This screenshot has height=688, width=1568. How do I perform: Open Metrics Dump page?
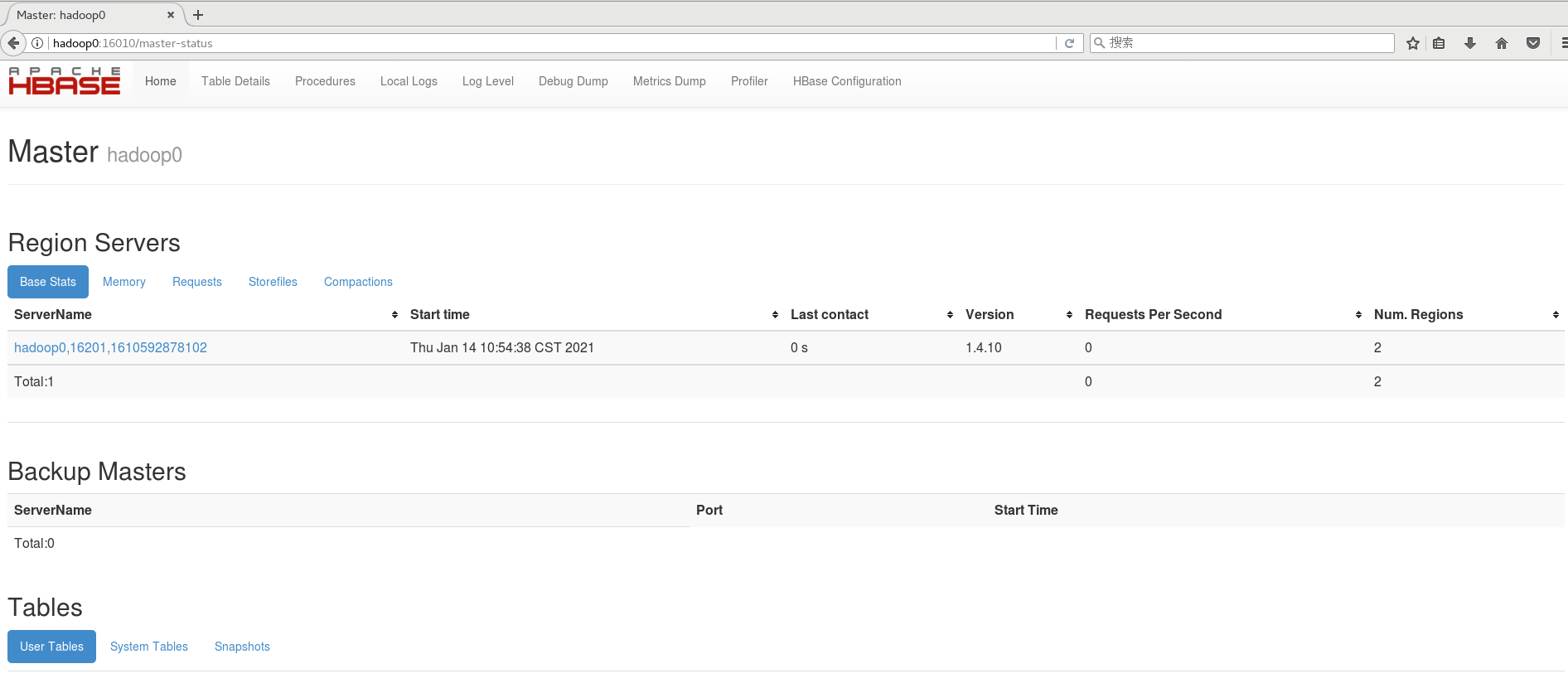670,81
